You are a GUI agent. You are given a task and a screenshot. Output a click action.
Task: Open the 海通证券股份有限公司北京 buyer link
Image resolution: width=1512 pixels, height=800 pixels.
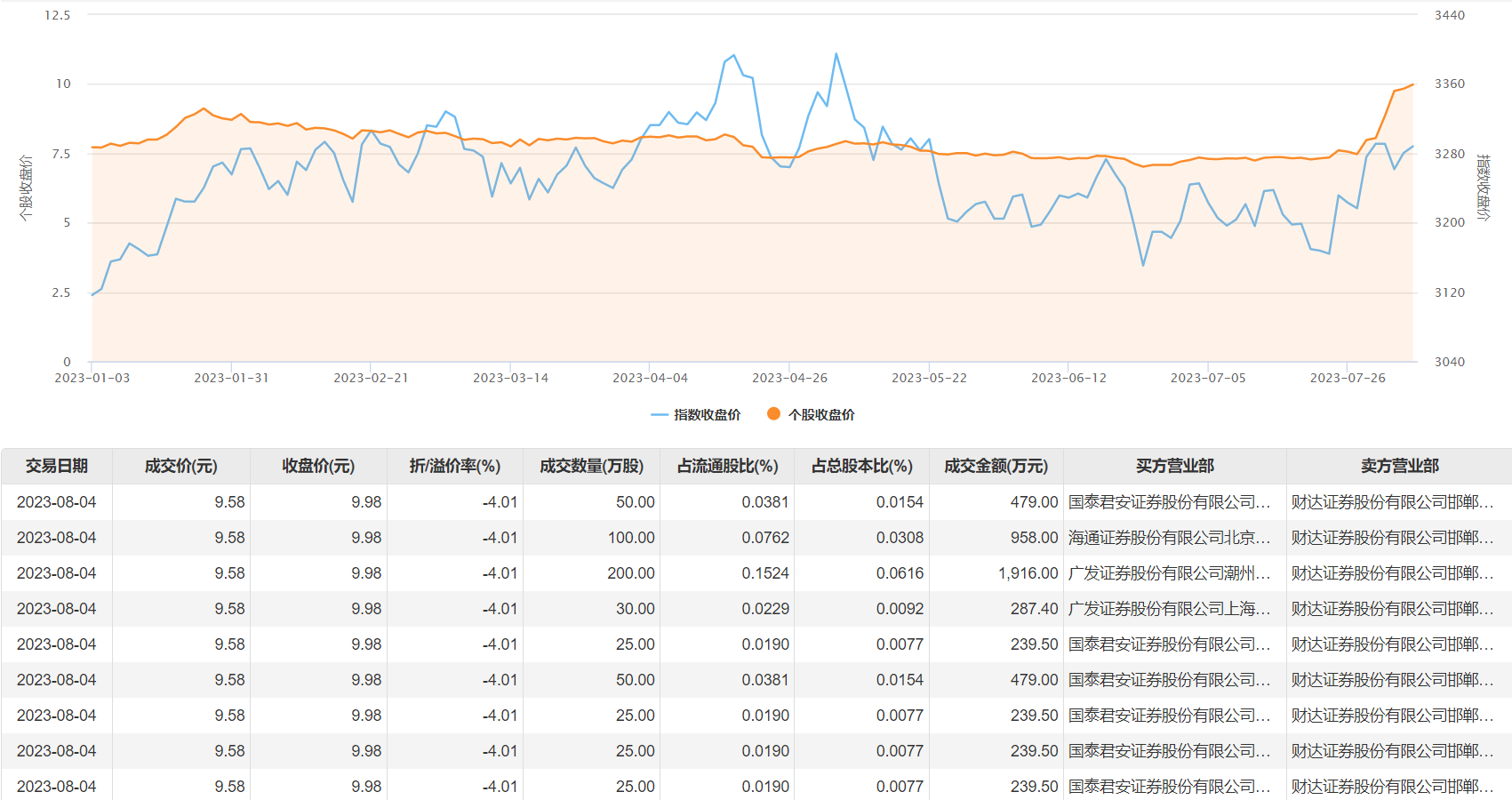coord(1169,538)
